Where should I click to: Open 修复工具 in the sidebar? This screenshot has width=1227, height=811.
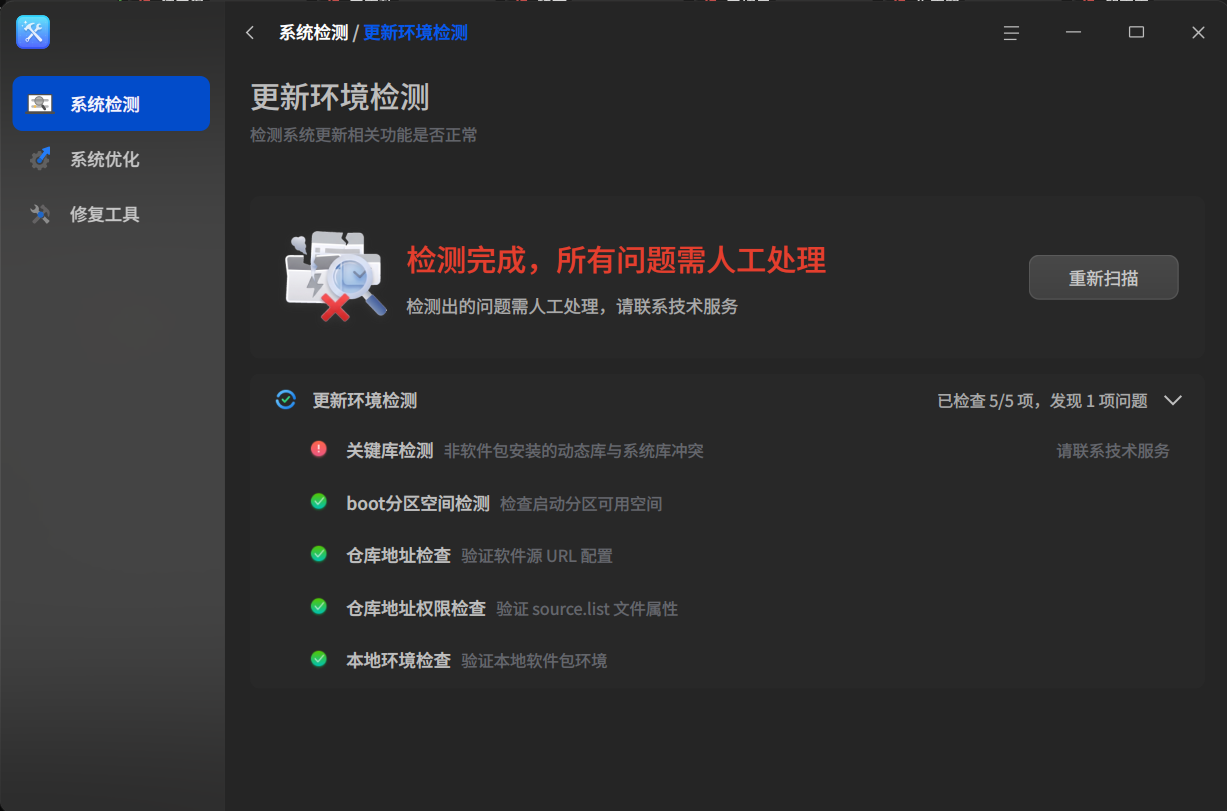pos(111,214)
